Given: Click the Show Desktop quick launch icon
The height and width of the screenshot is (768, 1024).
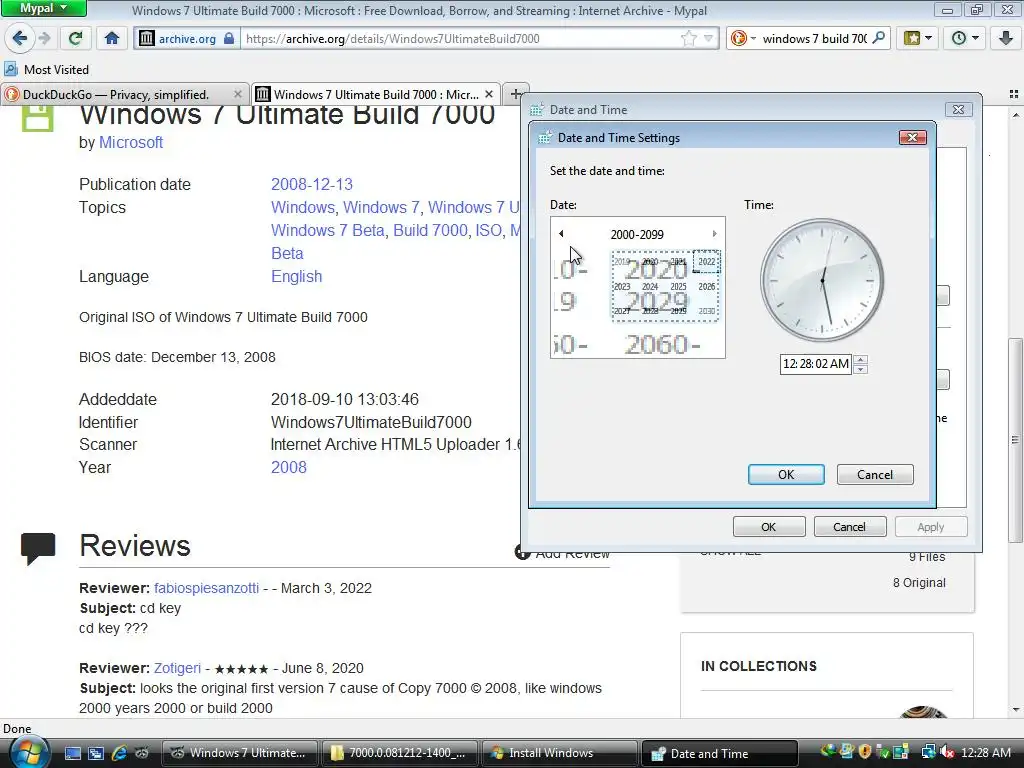Looking at the screenshot, I should [72, 753].
